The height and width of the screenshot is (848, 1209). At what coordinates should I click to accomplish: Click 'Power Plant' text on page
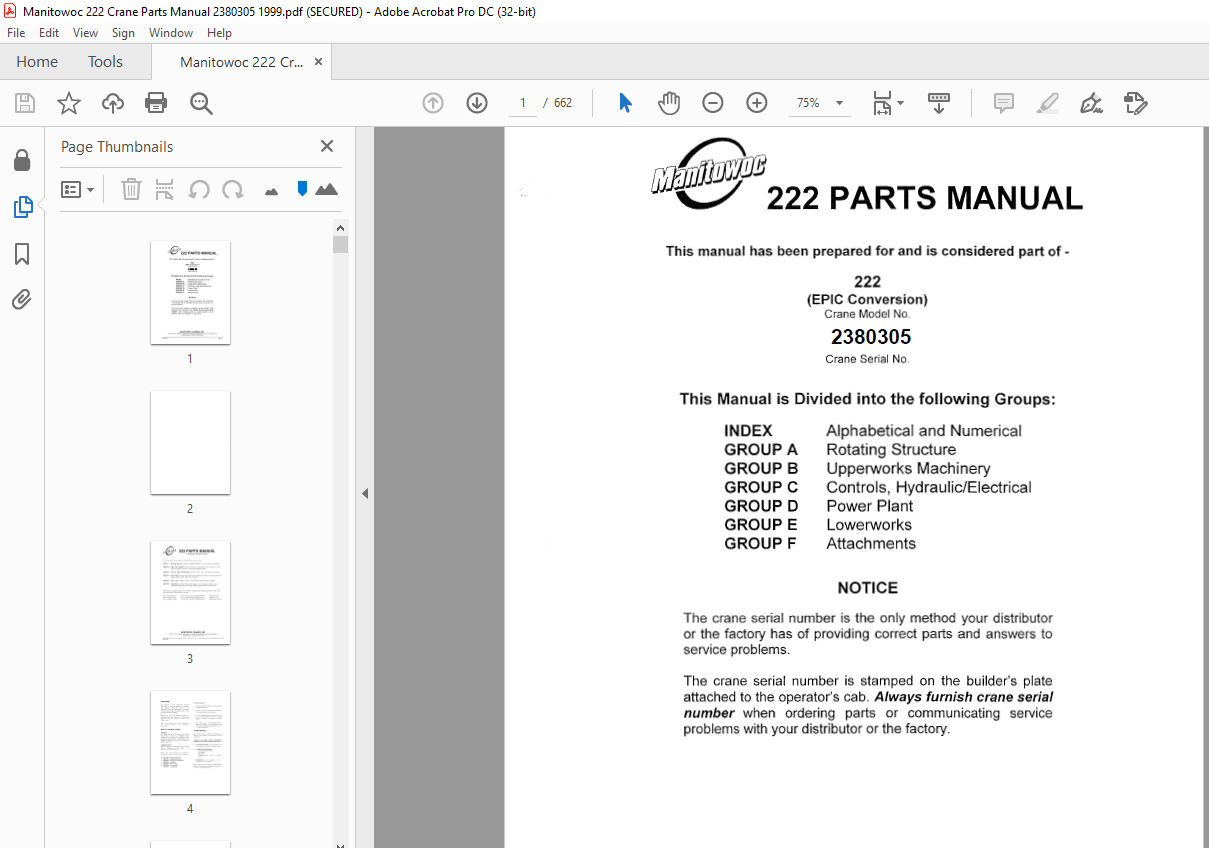tap(870, 506)
